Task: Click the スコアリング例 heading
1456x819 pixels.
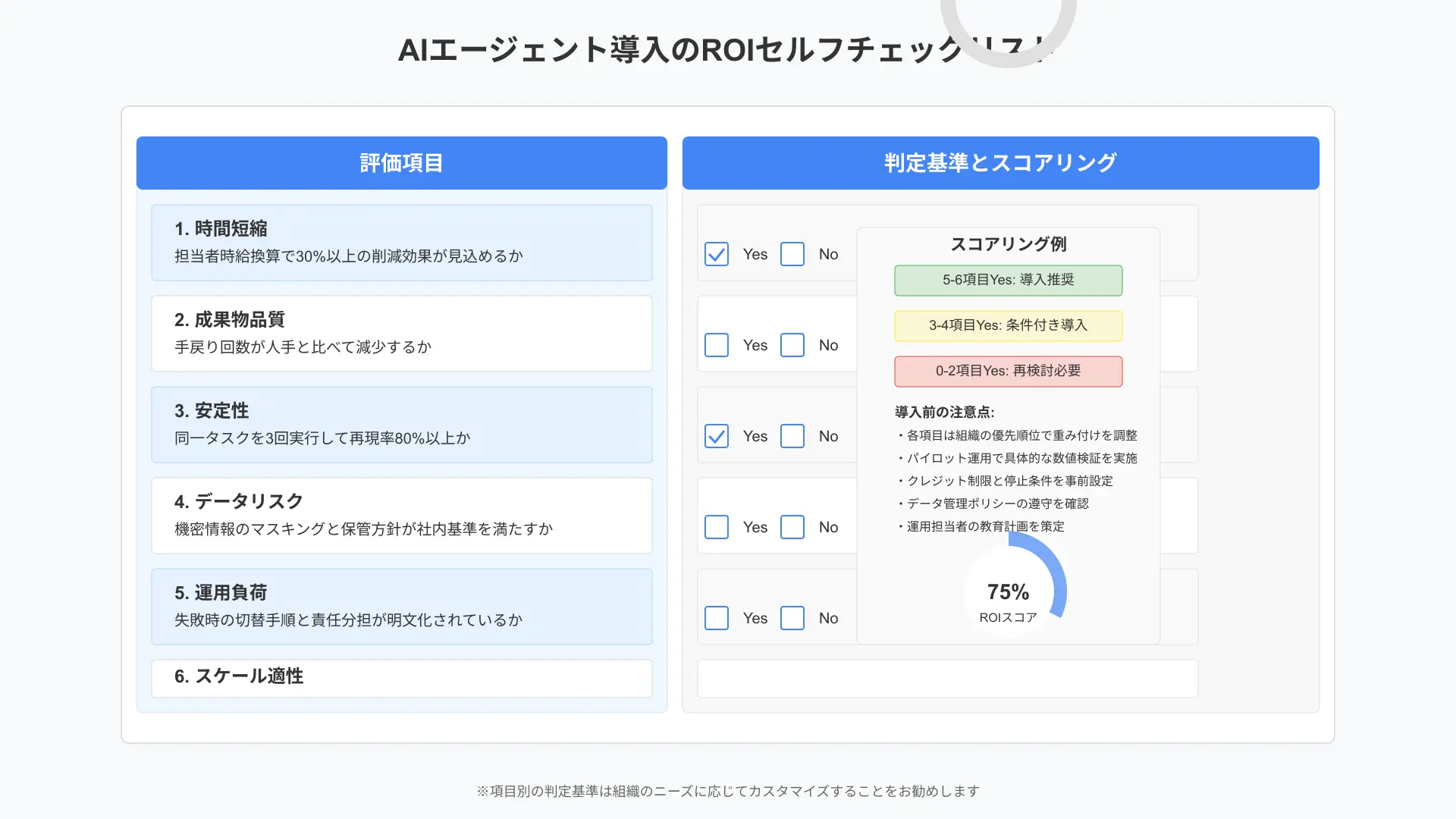Action: pos(1009,244)
